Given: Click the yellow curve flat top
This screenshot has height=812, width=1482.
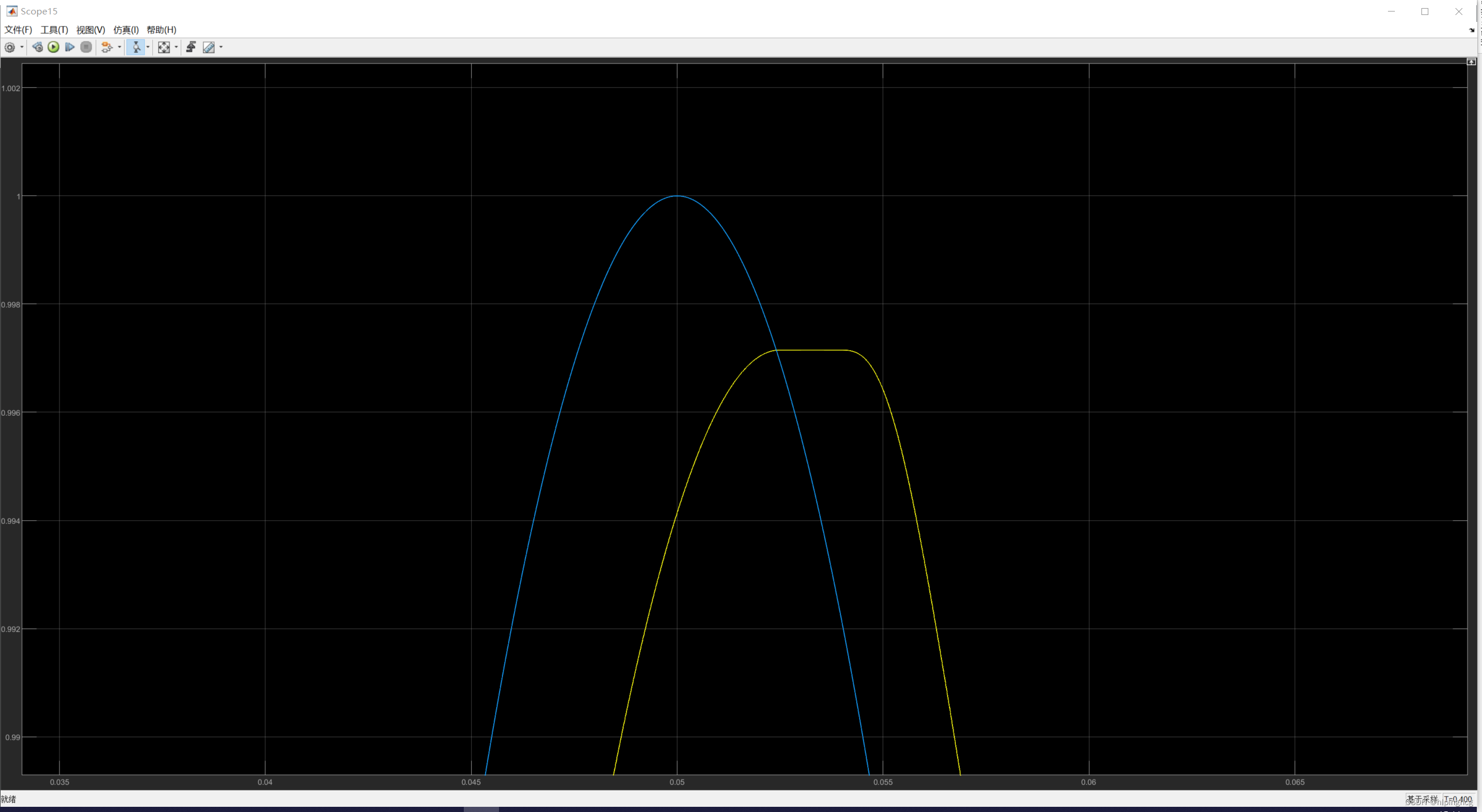Looking at the screenshot, I should (812, 350).
